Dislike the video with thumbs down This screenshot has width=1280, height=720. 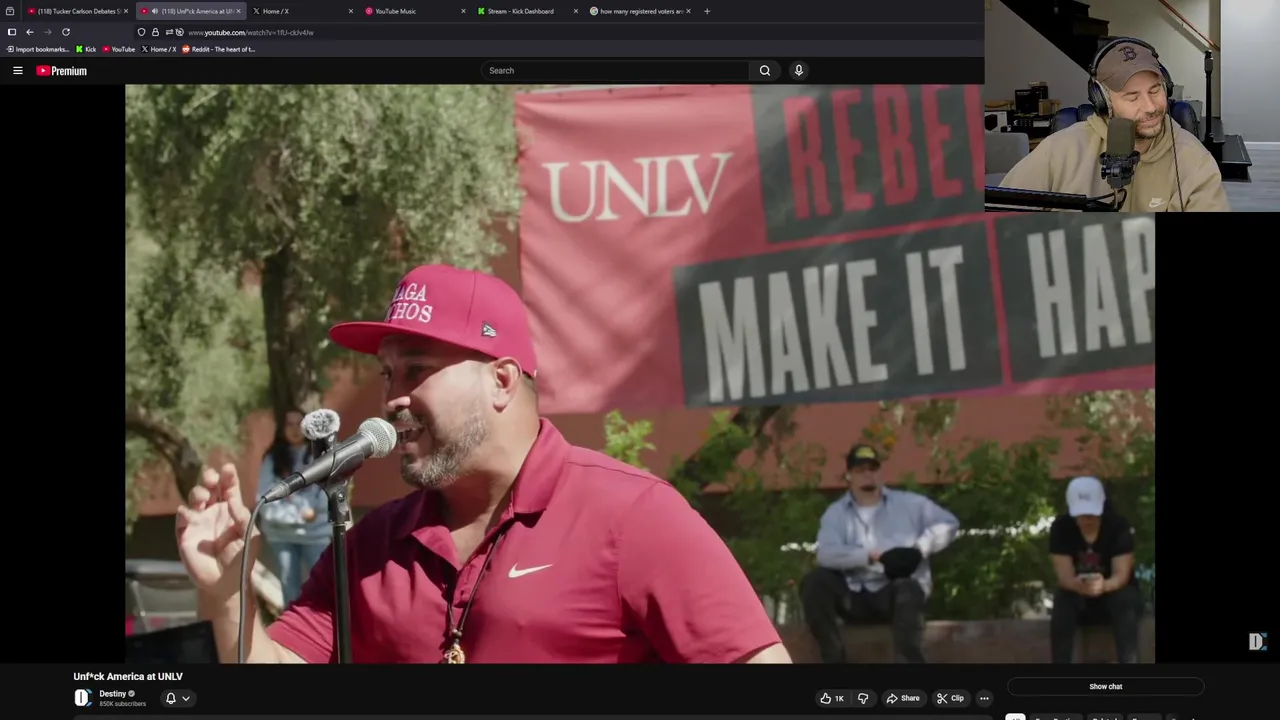coord(863,698)
